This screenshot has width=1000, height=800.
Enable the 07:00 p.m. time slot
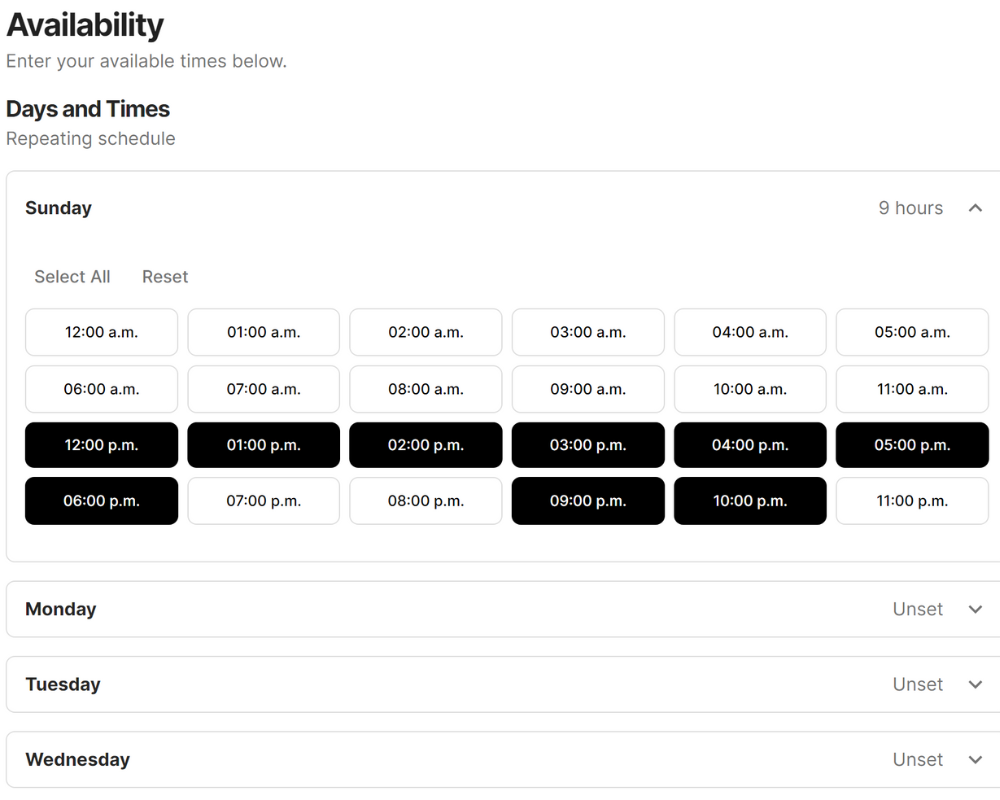(x=263, y=501)
